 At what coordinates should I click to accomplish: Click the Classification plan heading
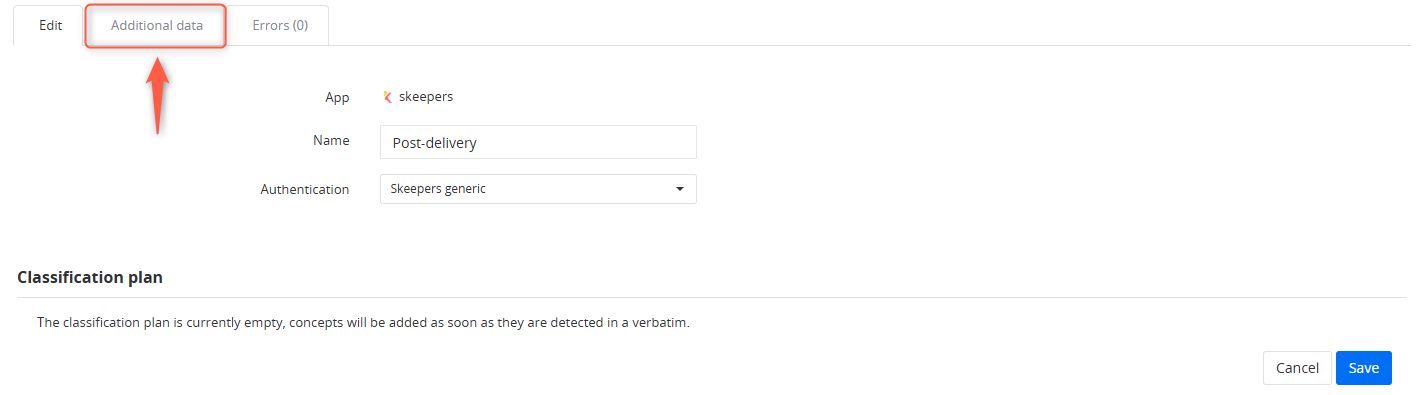[x=90, y=277]
